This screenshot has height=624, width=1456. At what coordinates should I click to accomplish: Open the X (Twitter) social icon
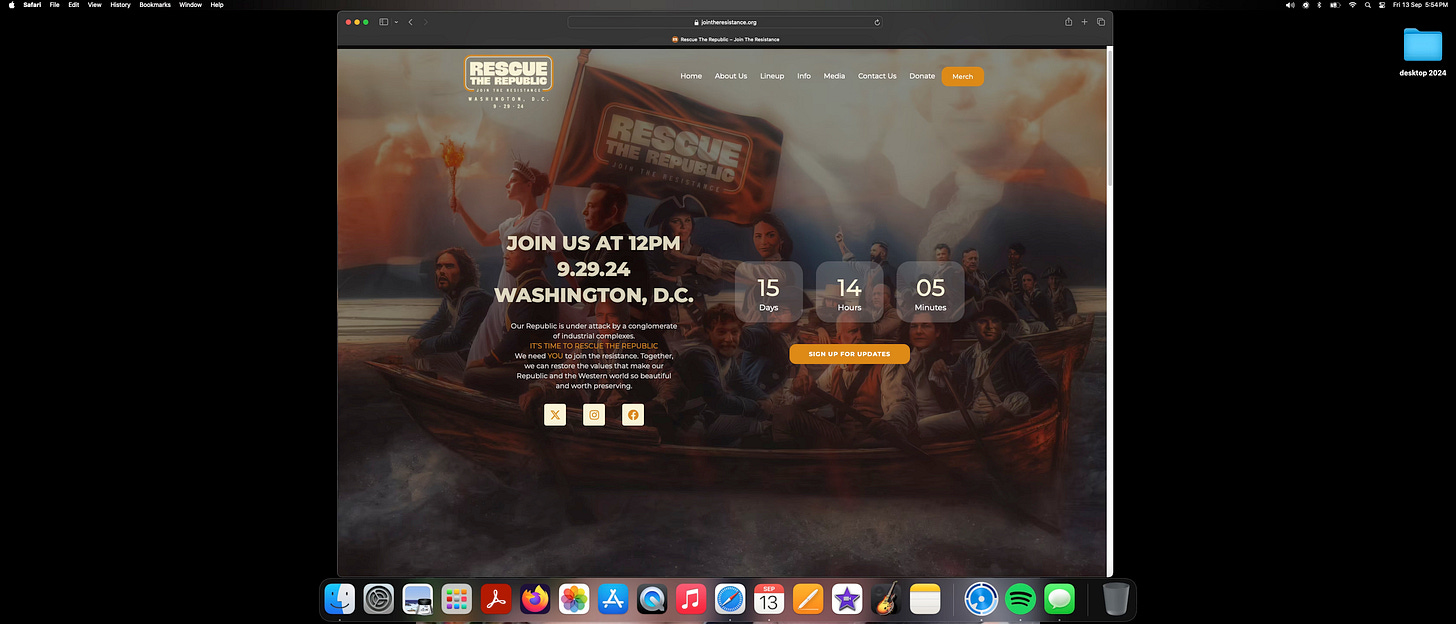[x=555, y=414]
